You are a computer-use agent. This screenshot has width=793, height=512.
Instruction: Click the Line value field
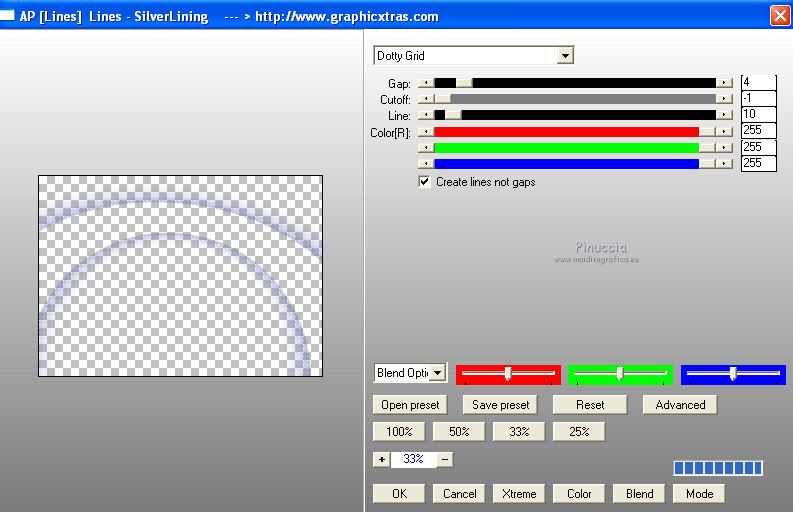point(759,114)
